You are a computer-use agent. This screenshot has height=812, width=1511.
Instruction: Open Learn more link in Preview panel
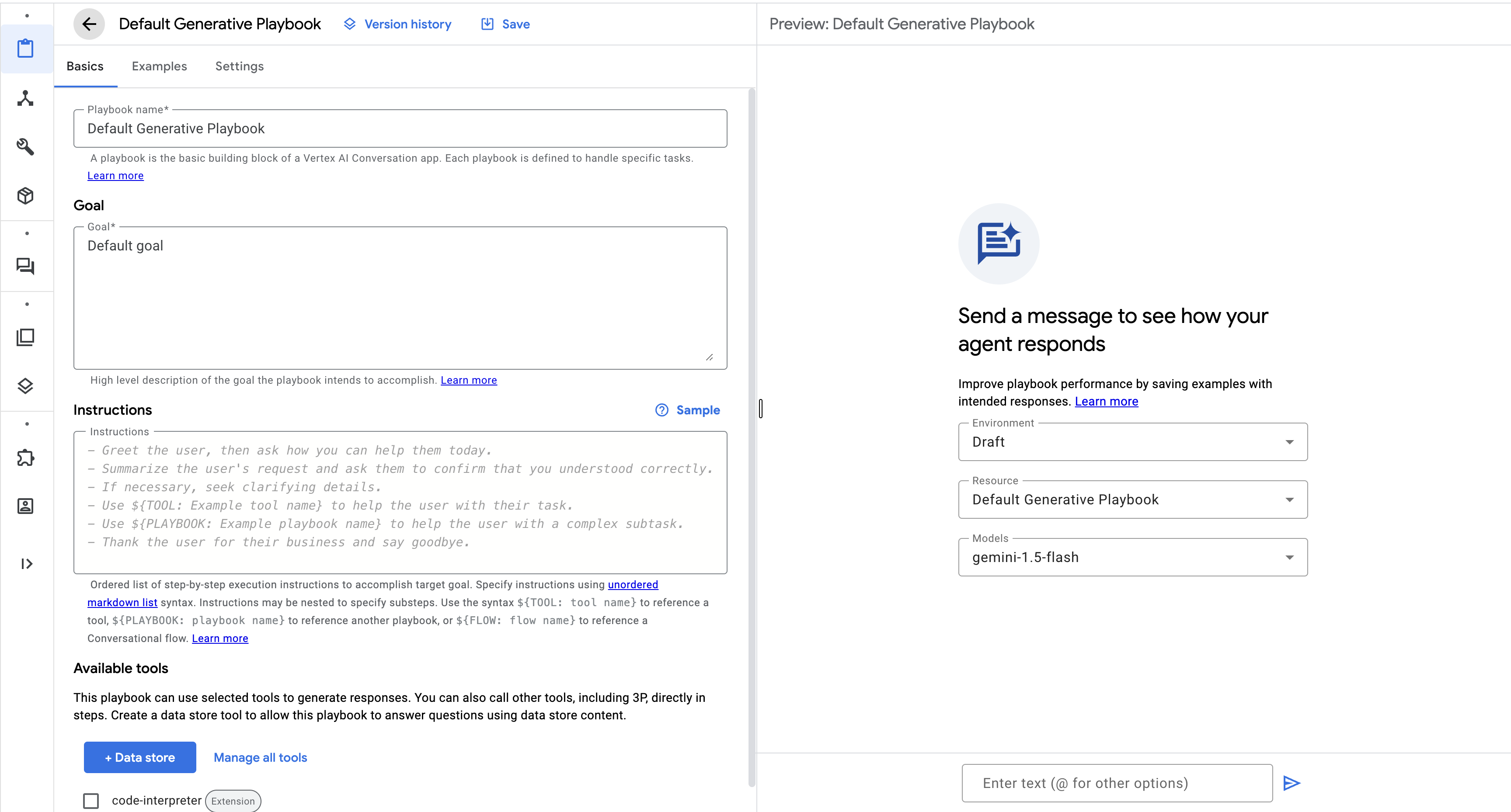tap(1106, 402)
